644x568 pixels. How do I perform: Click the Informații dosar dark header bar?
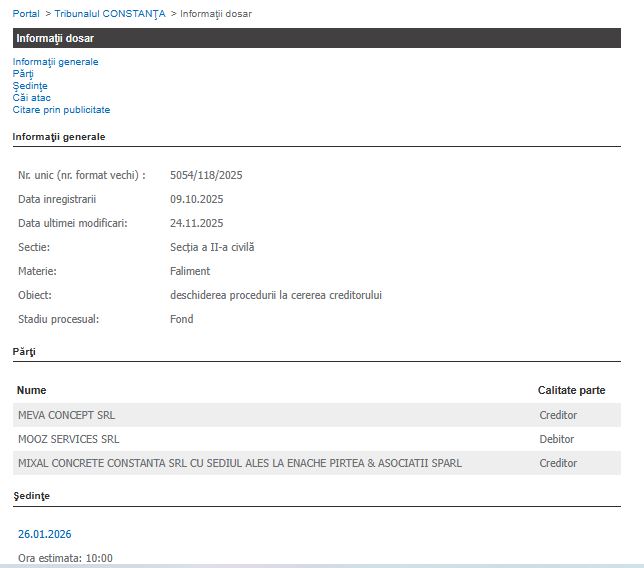317,38
